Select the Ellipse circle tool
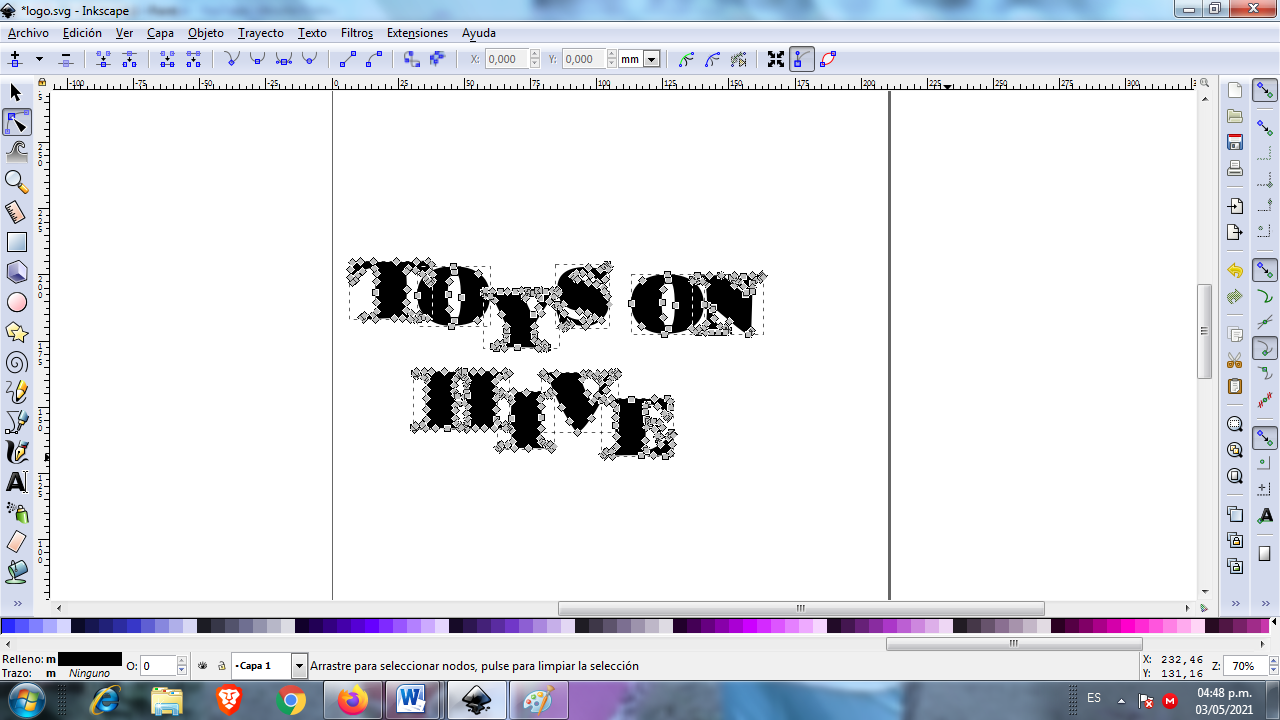This screenshot has height=720, width=1280. [x=17, y=302]
